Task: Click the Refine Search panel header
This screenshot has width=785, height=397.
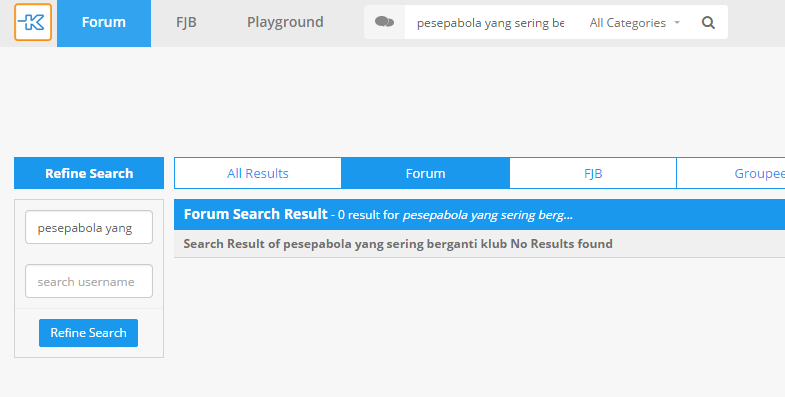Action: [x=89, y=173]
